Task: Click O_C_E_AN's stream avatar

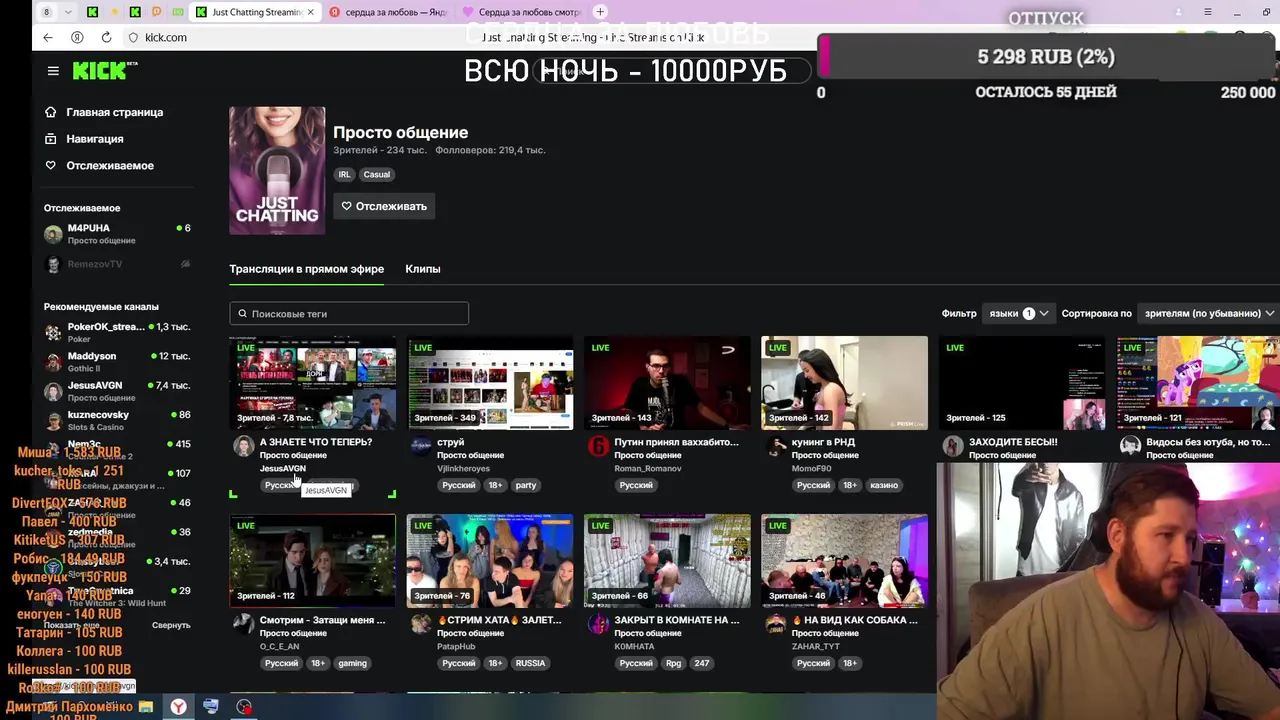Action: (x=243, y=624)
